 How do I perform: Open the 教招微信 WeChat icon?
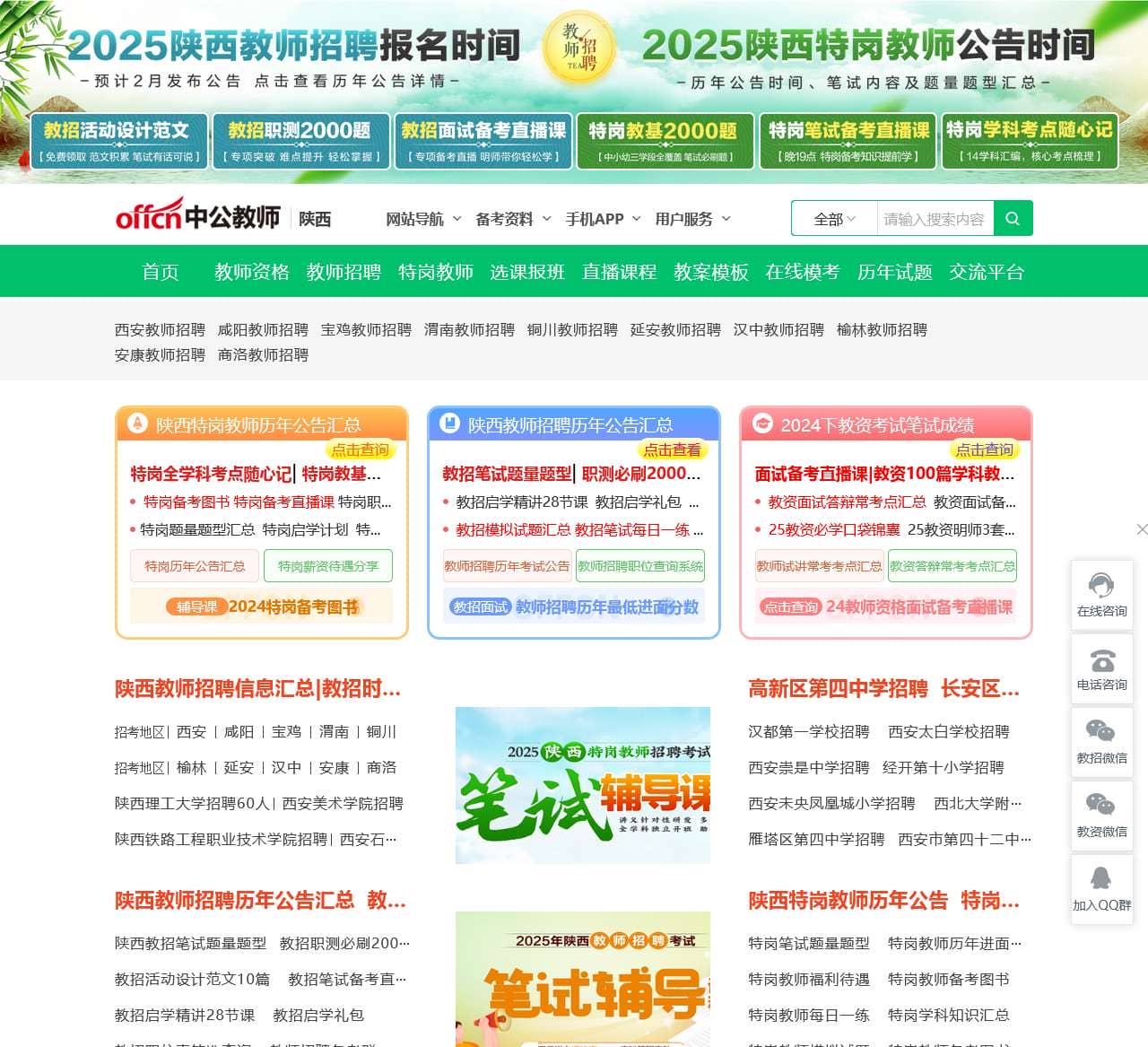1101,731
